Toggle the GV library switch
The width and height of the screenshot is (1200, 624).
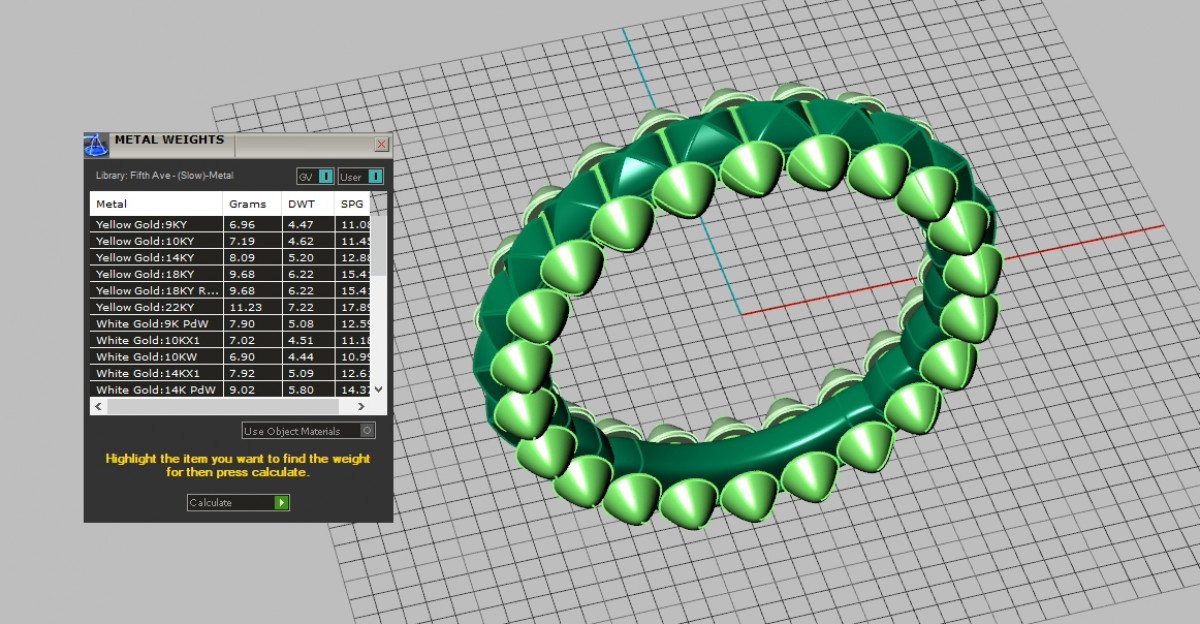326,177
